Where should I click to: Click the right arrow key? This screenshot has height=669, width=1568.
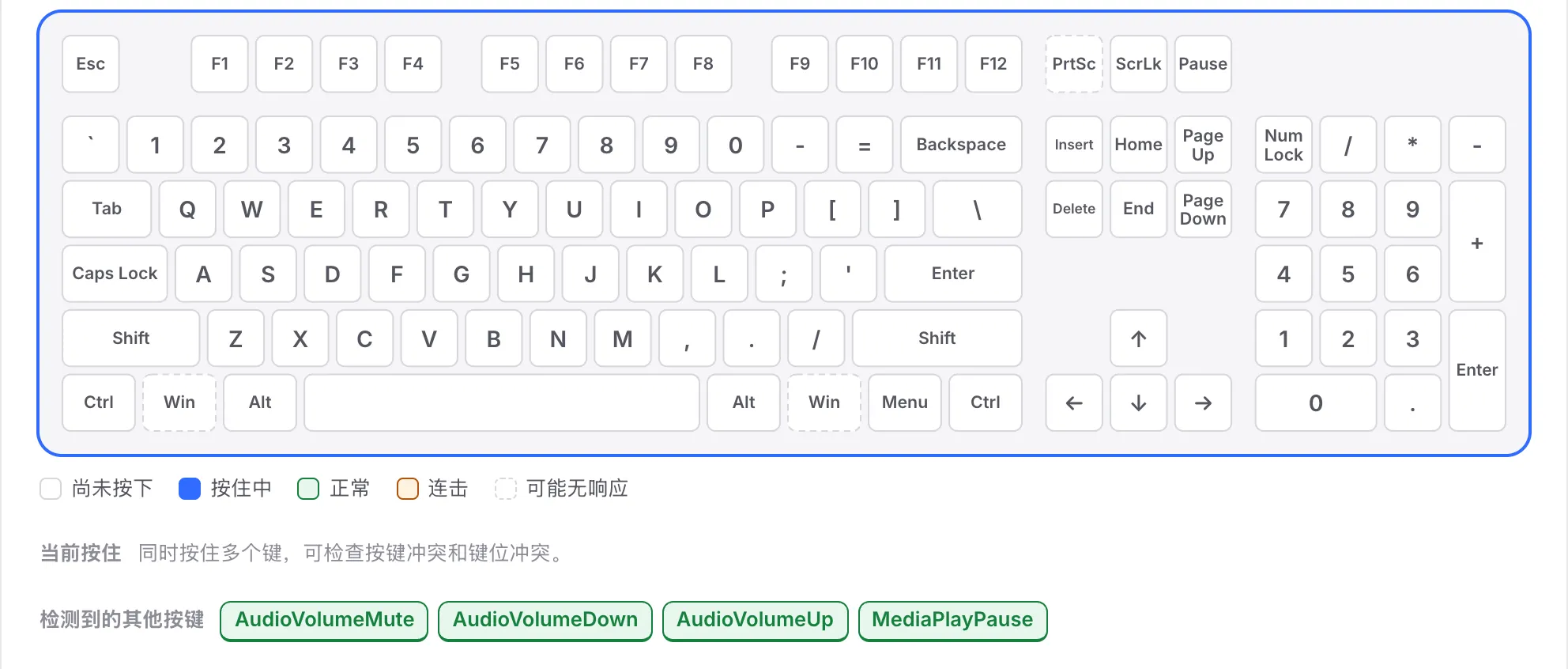[1203, 403]
